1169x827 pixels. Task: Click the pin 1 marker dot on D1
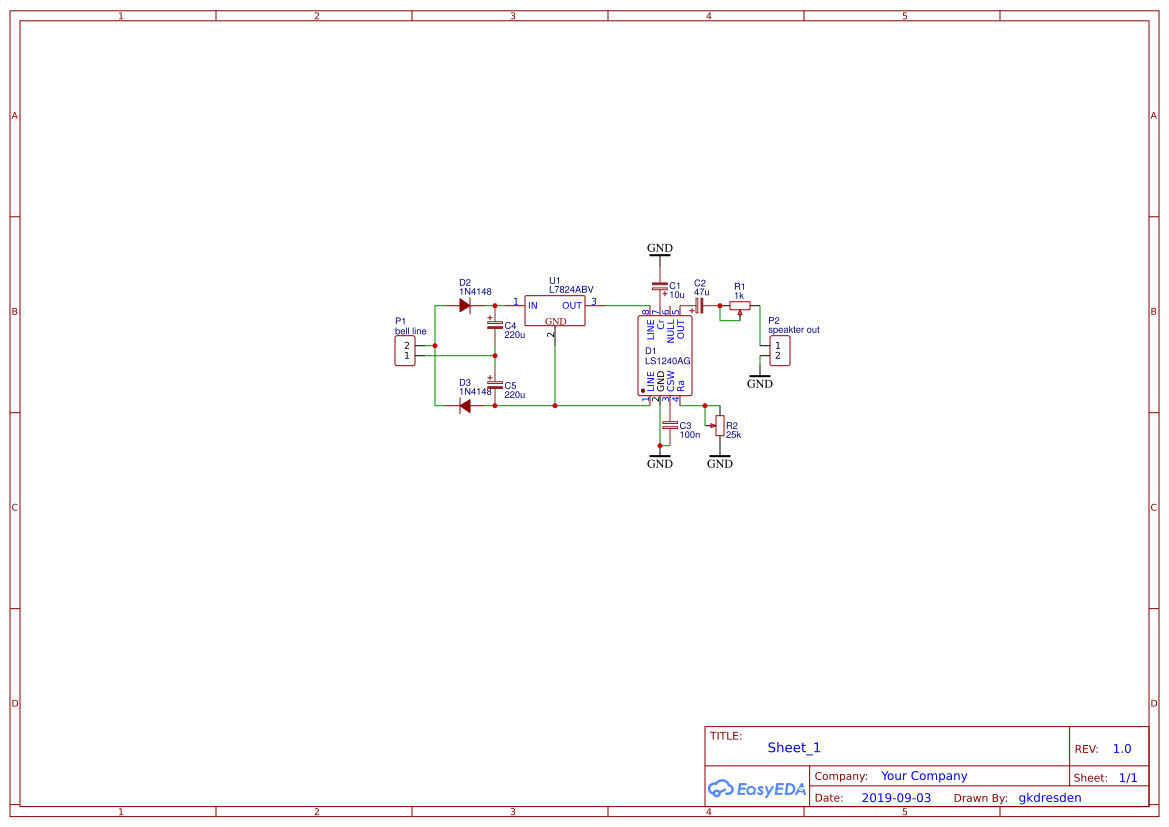[x=643, y=391]
